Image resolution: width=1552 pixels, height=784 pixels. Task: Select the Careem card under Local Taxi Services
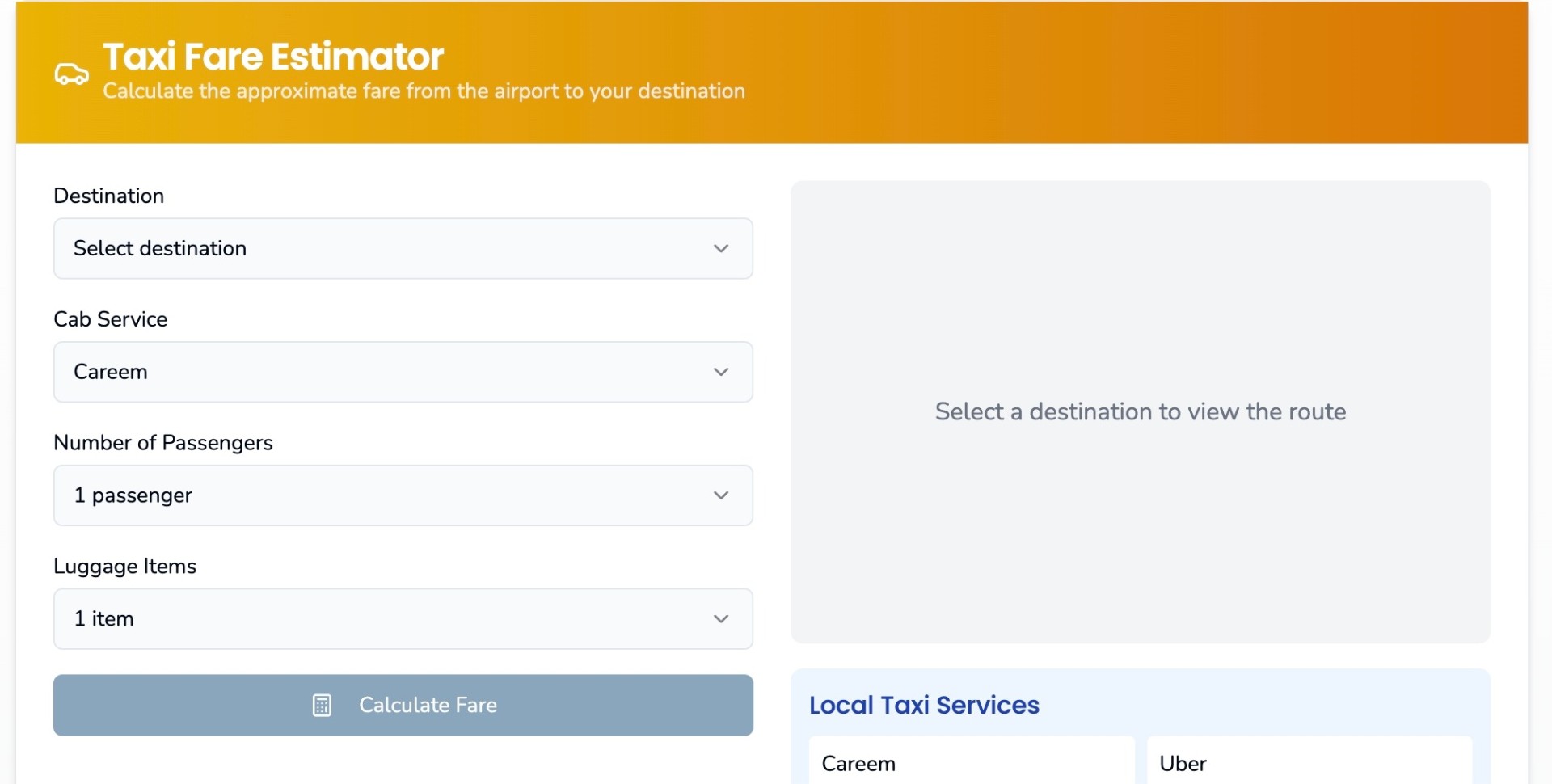(x=972, y=763)
